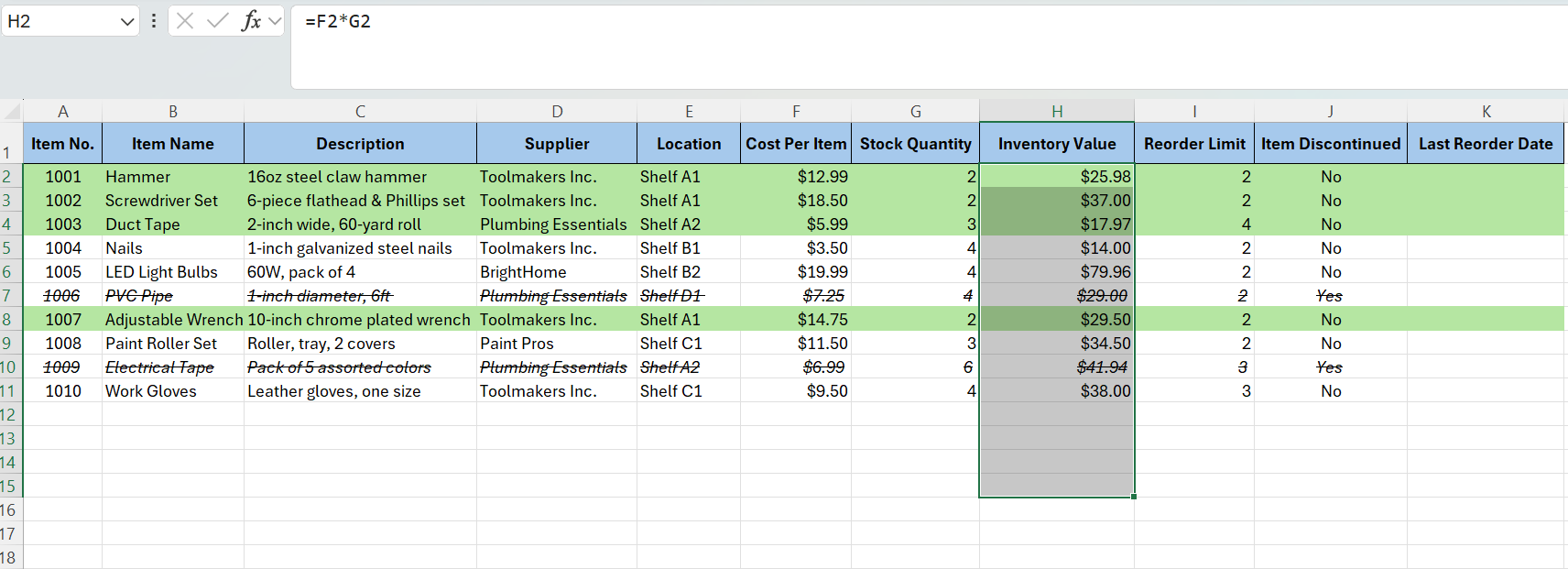Click inside the Name Box showing H2
This screenshot has height=569, width=1568.
point(60,21)
